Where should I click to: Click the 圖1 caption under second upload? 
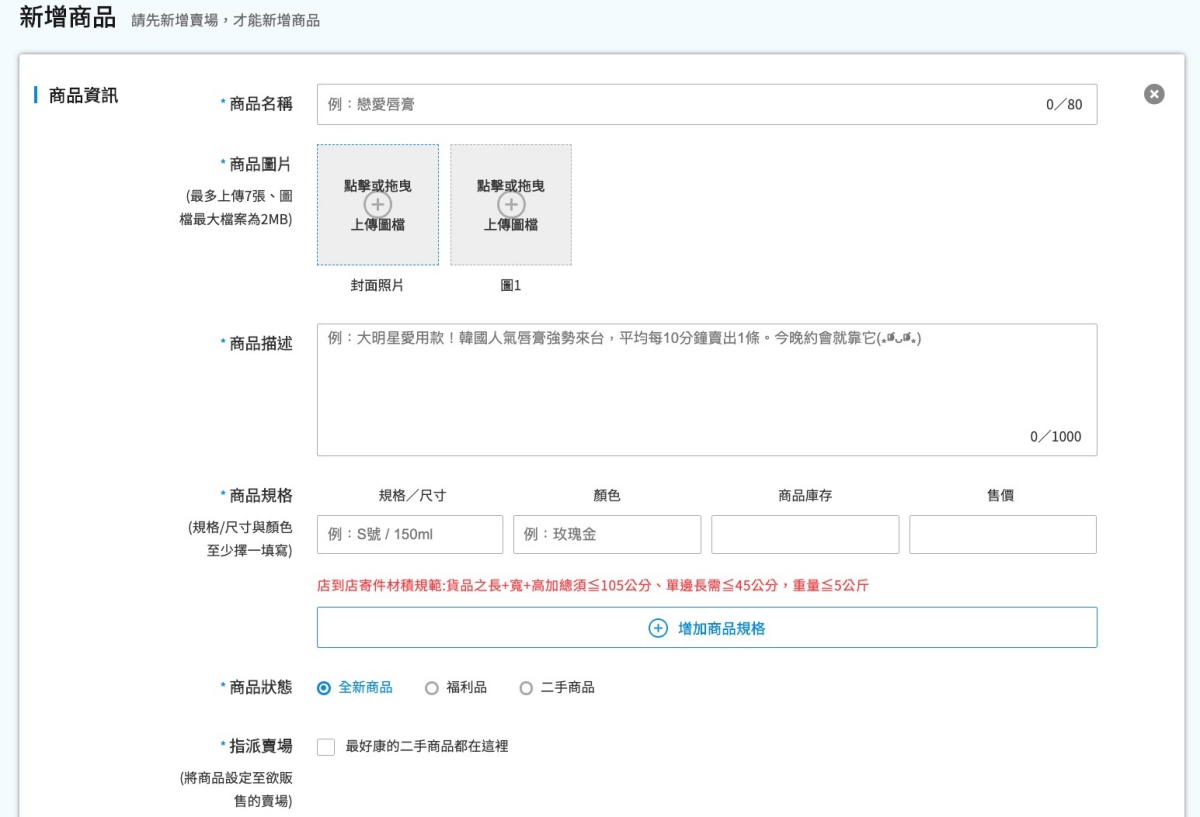511,286
